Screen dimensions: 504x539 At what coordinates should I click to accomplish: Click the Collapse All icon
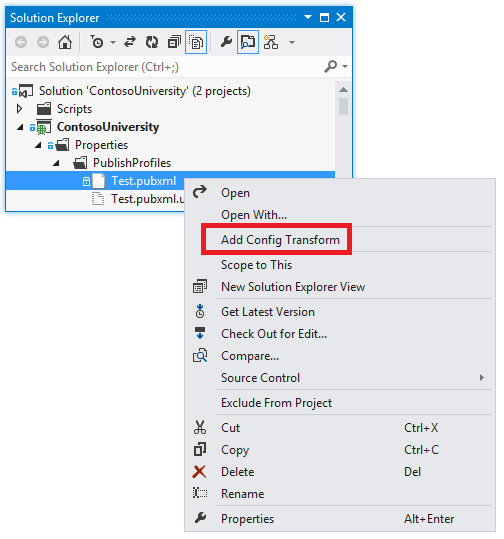point(174,42)
